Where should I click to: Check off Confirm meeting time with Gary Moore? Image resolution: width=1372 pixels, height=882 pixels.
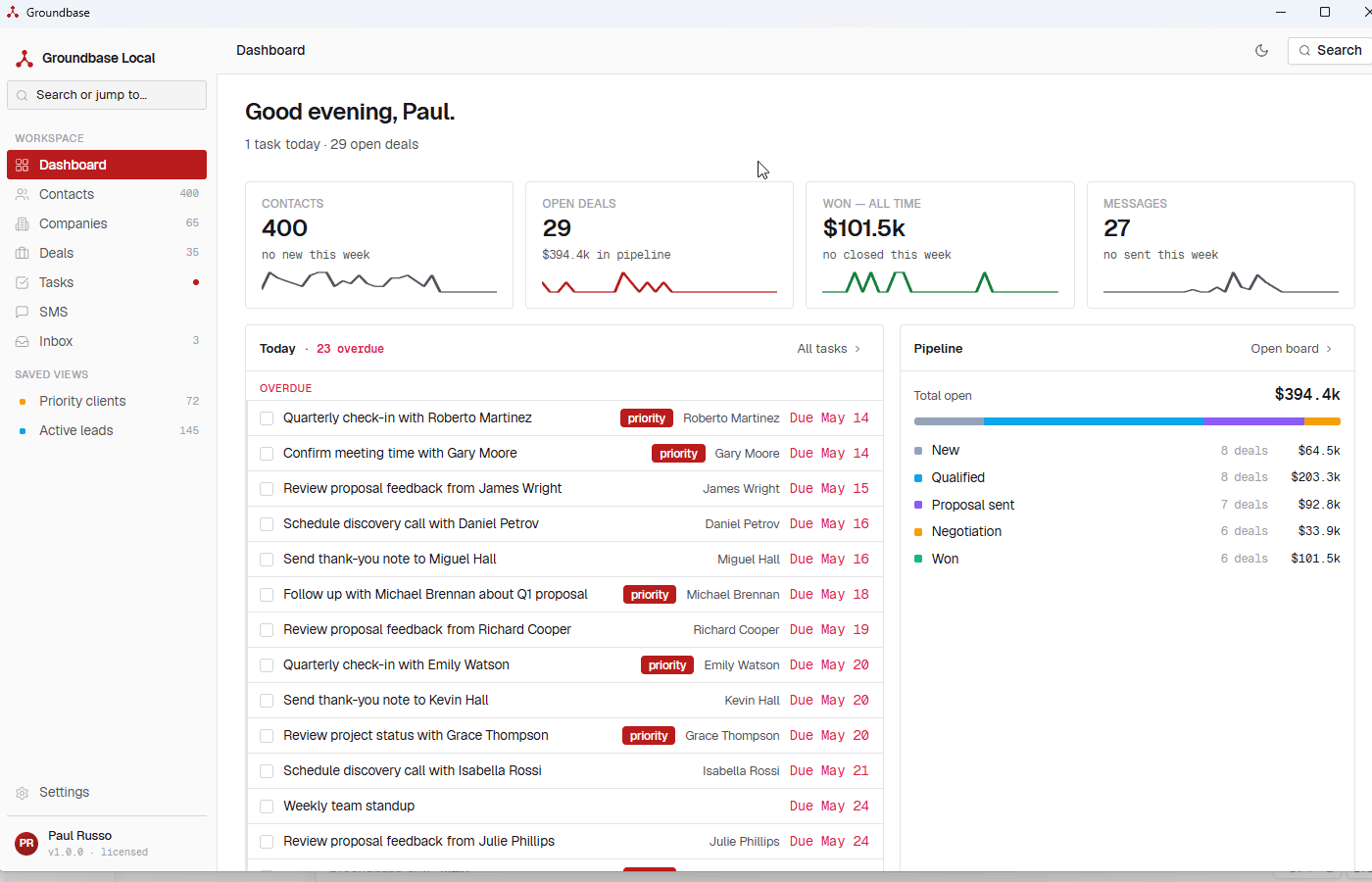(x=267, y=454)
